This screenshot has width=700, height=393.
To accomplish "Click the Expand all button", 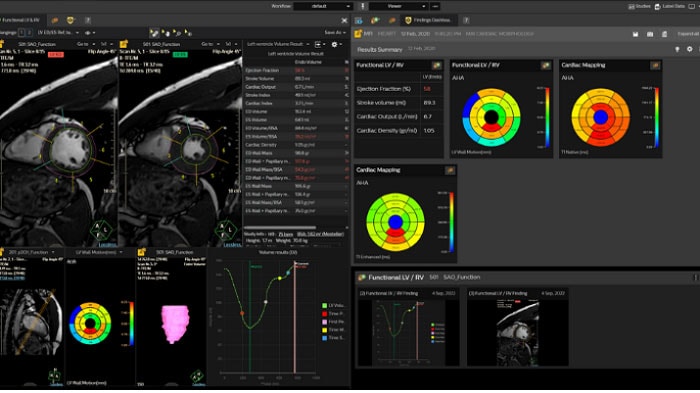I will 688,34.
